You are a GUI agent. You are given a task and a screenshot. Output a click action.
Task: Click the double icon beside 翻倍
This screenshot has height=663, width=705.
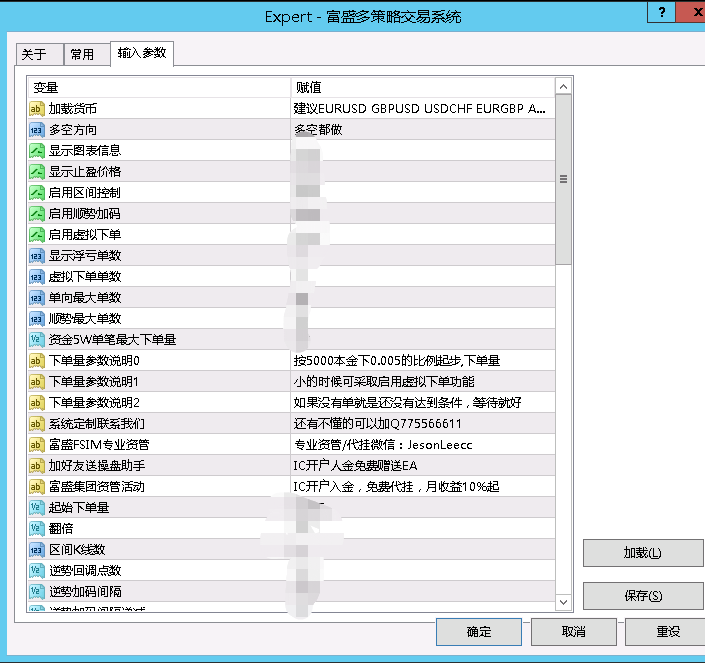point(37,529)
